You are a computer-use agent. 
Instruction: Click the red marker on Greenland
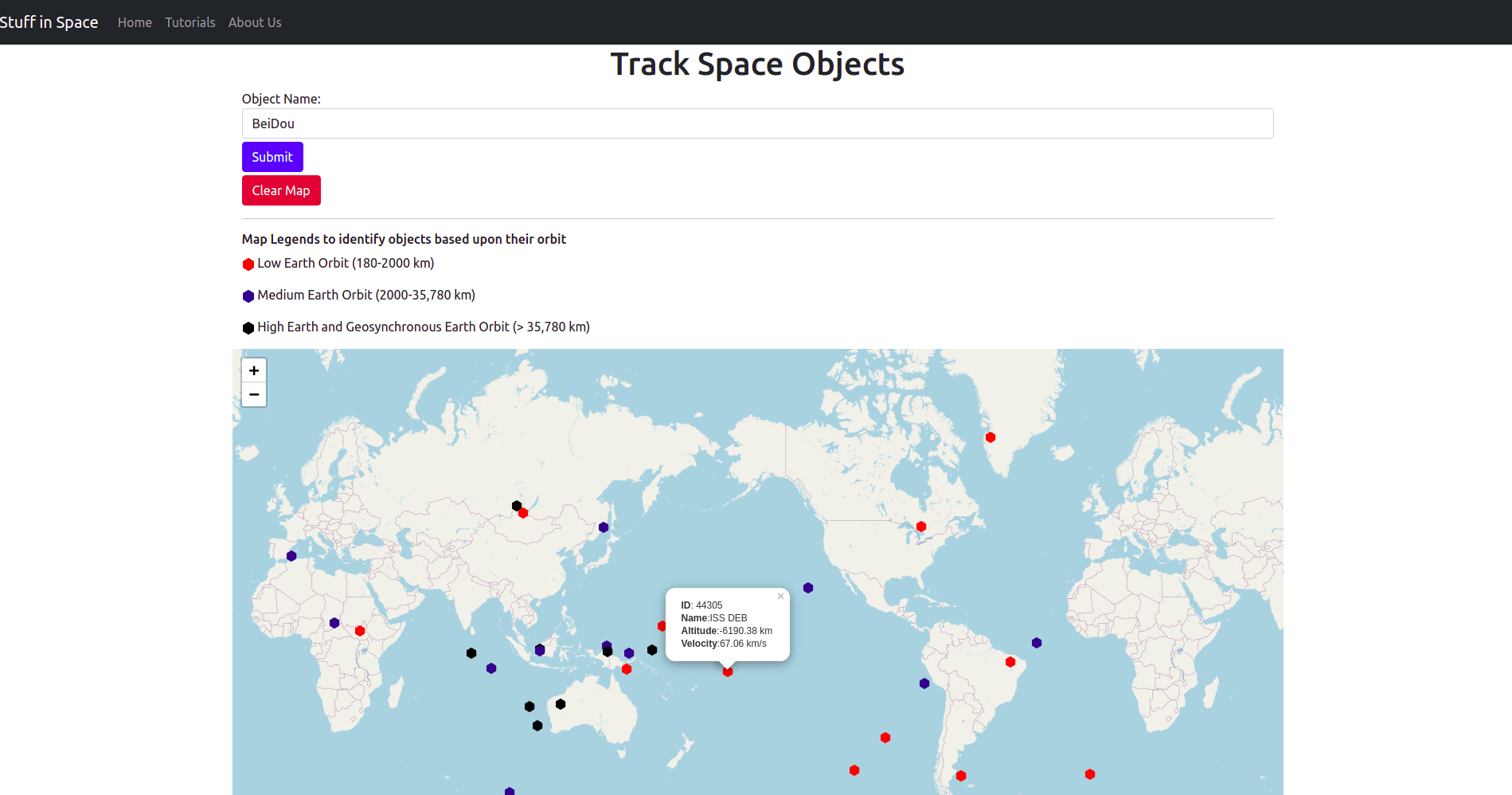990,437
